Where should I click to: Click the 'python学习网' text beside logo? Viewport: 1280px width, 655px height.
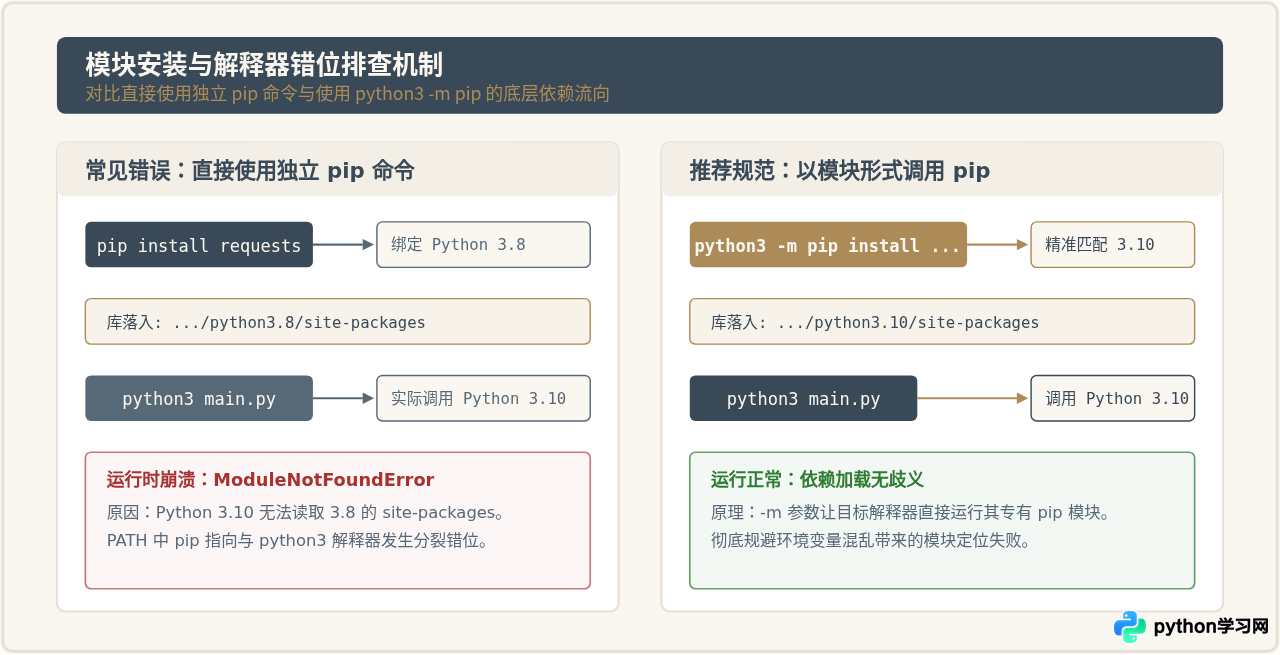pyautogui.click(x=1211, y=627)
